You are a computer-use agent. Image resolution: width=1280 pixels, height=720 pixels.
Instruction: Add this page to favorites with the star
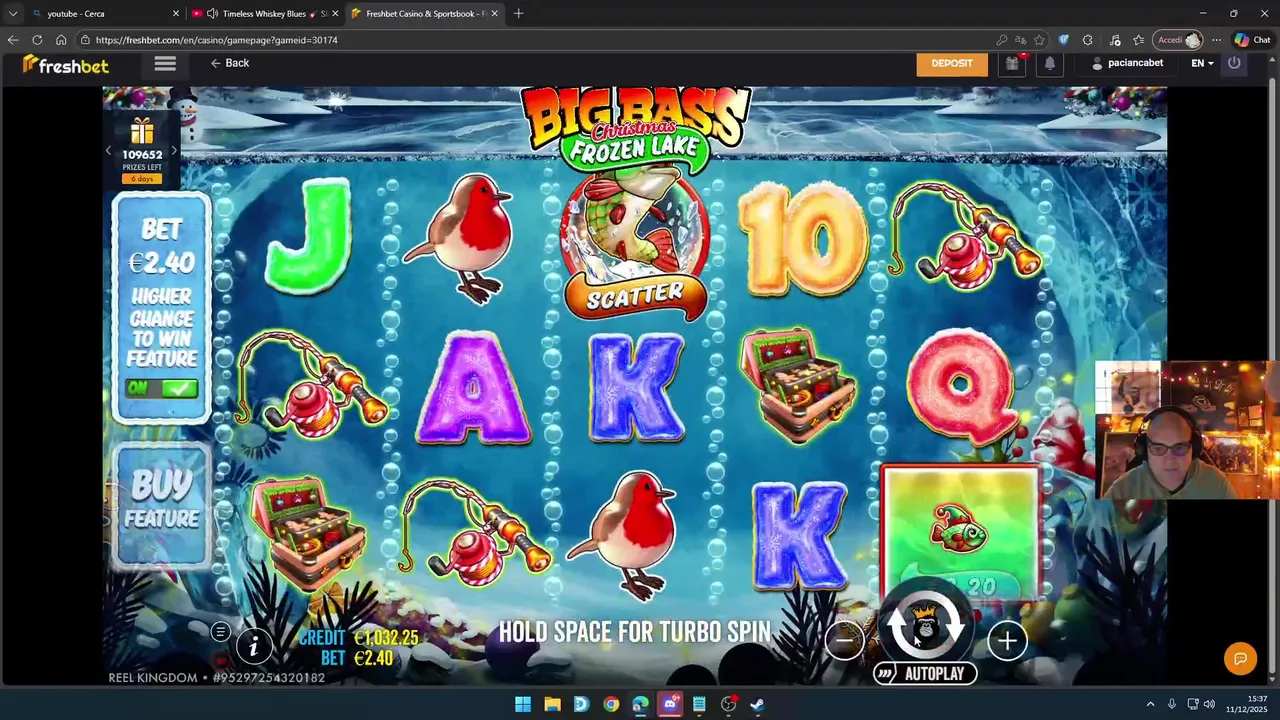pyautogui.click(x=1039, y=40)
